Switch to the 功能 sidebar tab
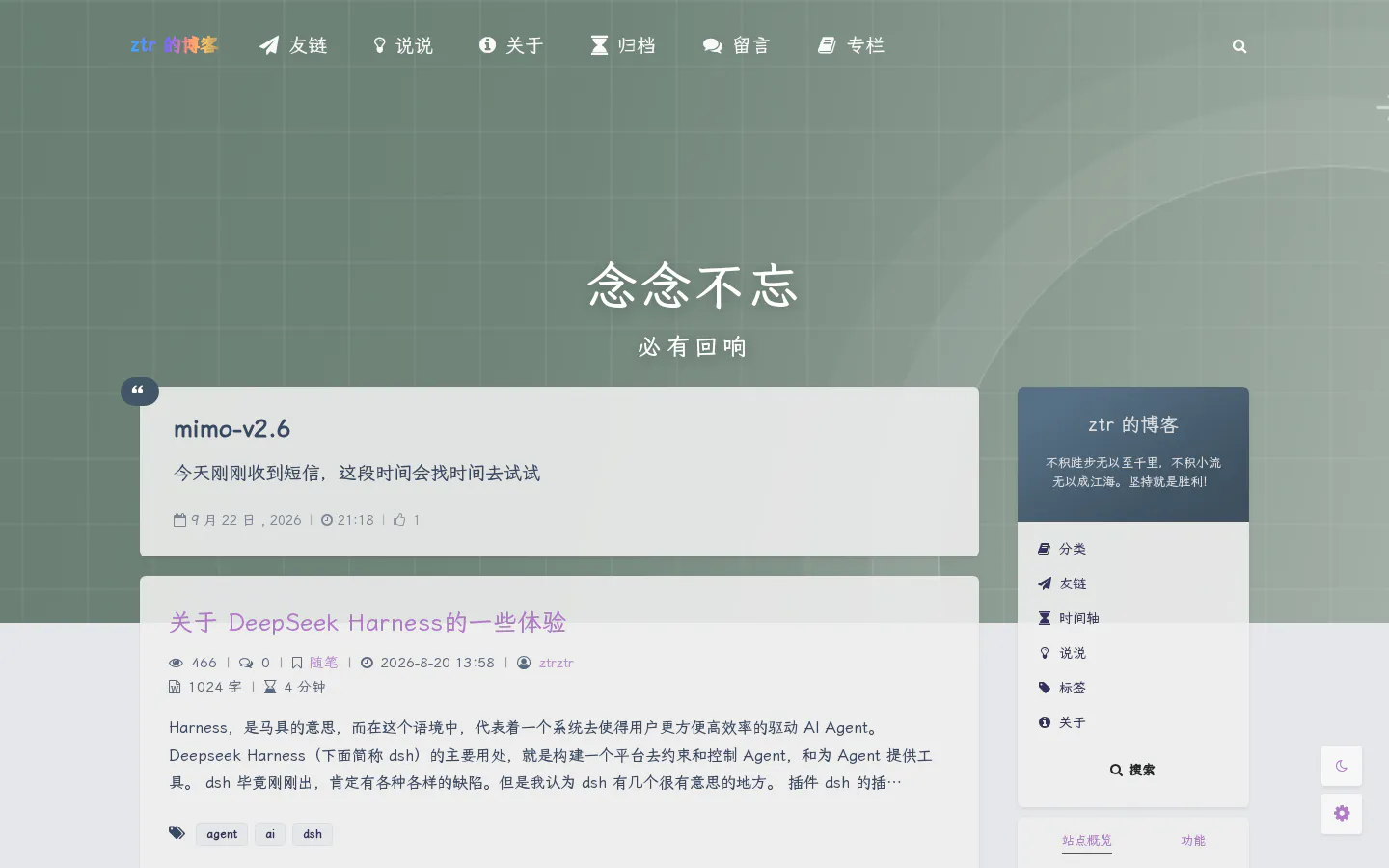This screenshot has width=1389, height=868. point(1193,841)
